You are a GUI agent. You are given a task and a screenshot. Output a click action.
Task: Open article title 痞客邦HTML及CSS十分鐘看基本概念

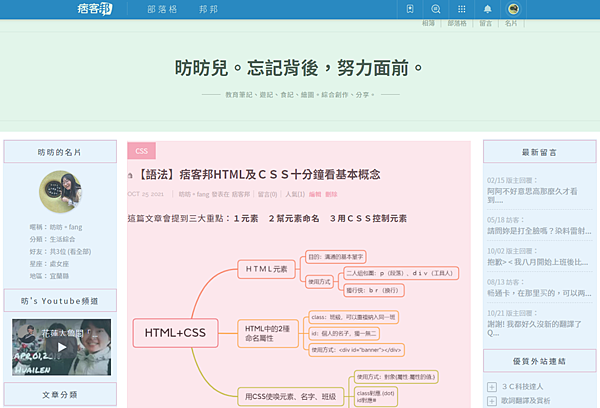point(258,175)
